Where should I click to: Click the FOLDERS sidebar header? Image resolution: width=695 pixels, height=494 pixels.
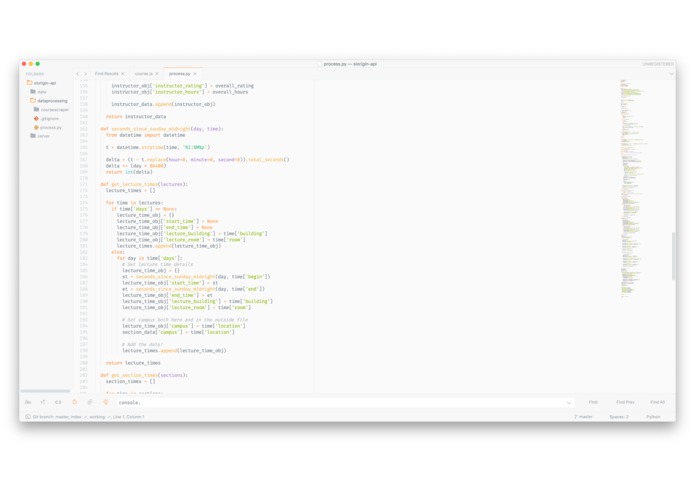35,74
